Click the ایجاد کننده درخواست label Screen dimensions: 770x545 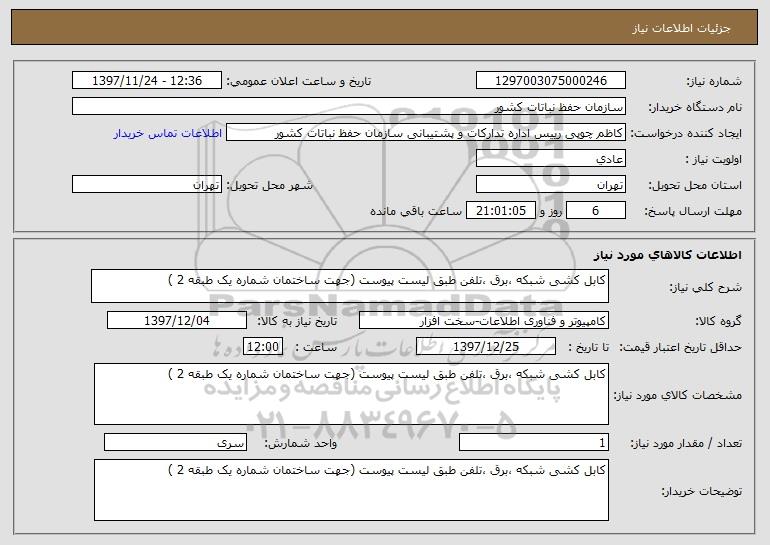click(x=686, y=133)
